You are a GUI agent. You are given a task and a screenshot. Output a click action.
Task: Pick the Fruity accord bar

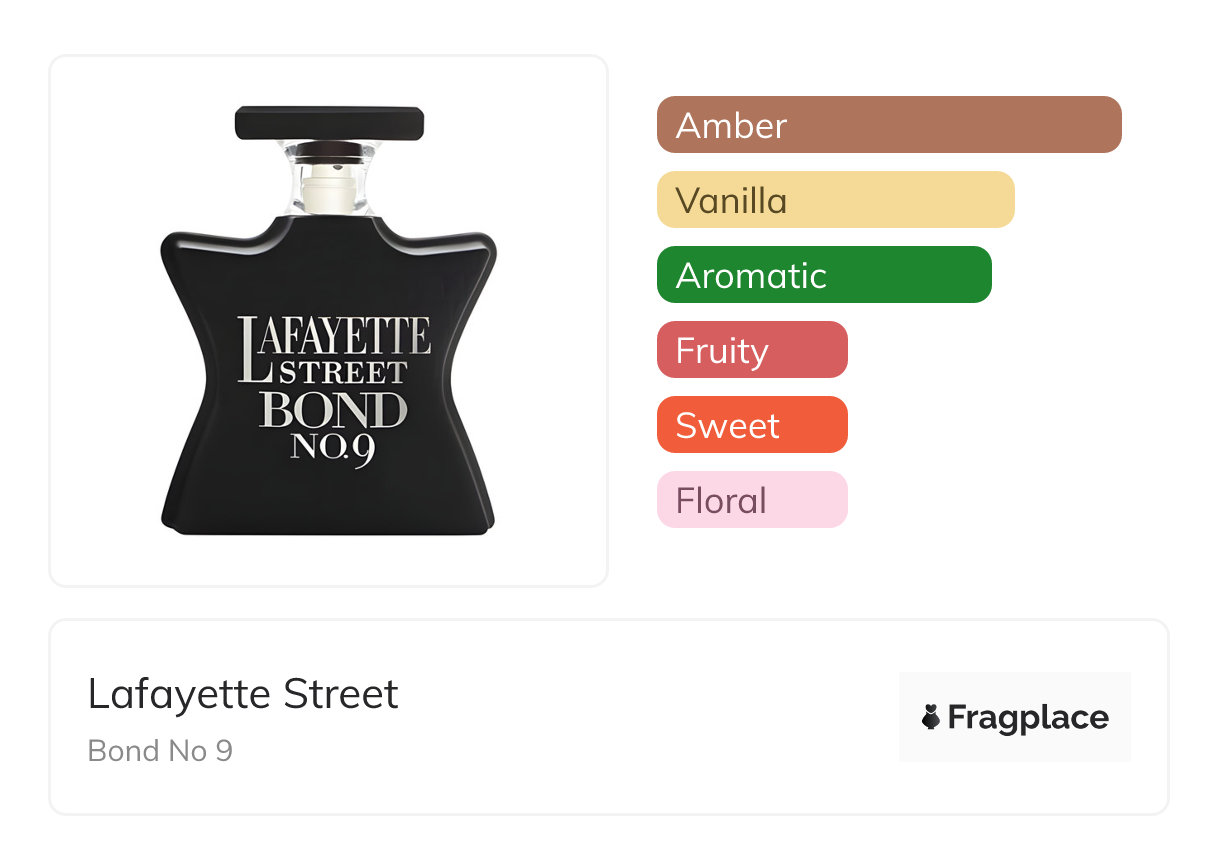752,350
